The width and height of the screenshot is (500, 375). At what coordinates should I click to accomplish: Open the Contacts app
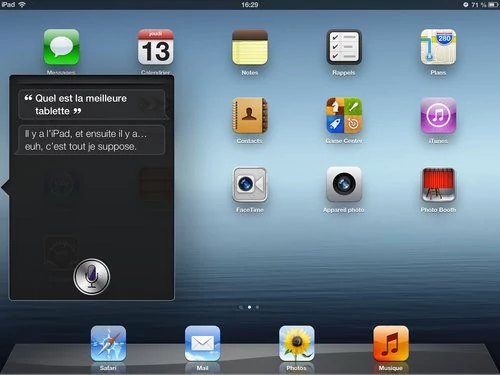pos(250,116)
